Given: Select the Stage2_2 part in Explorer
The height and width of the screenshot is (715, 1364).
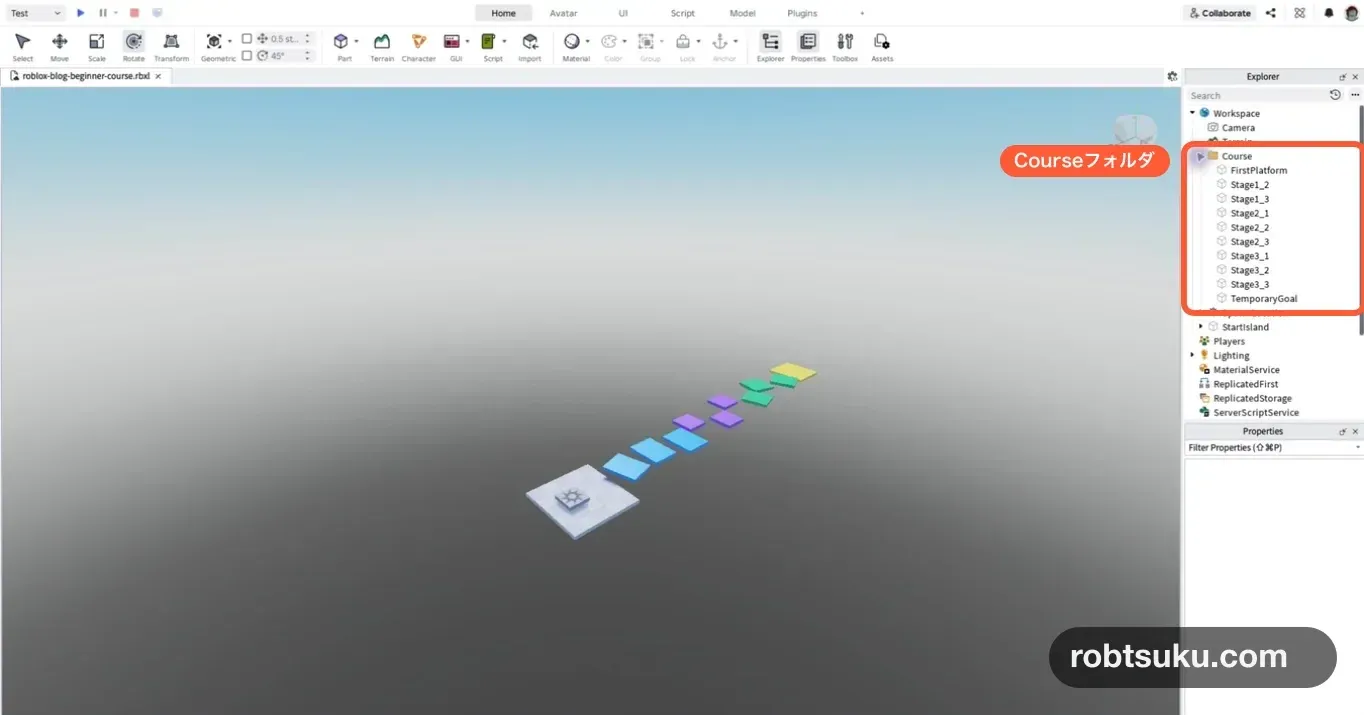Looking at the screenshot, I should [1249, 227].
